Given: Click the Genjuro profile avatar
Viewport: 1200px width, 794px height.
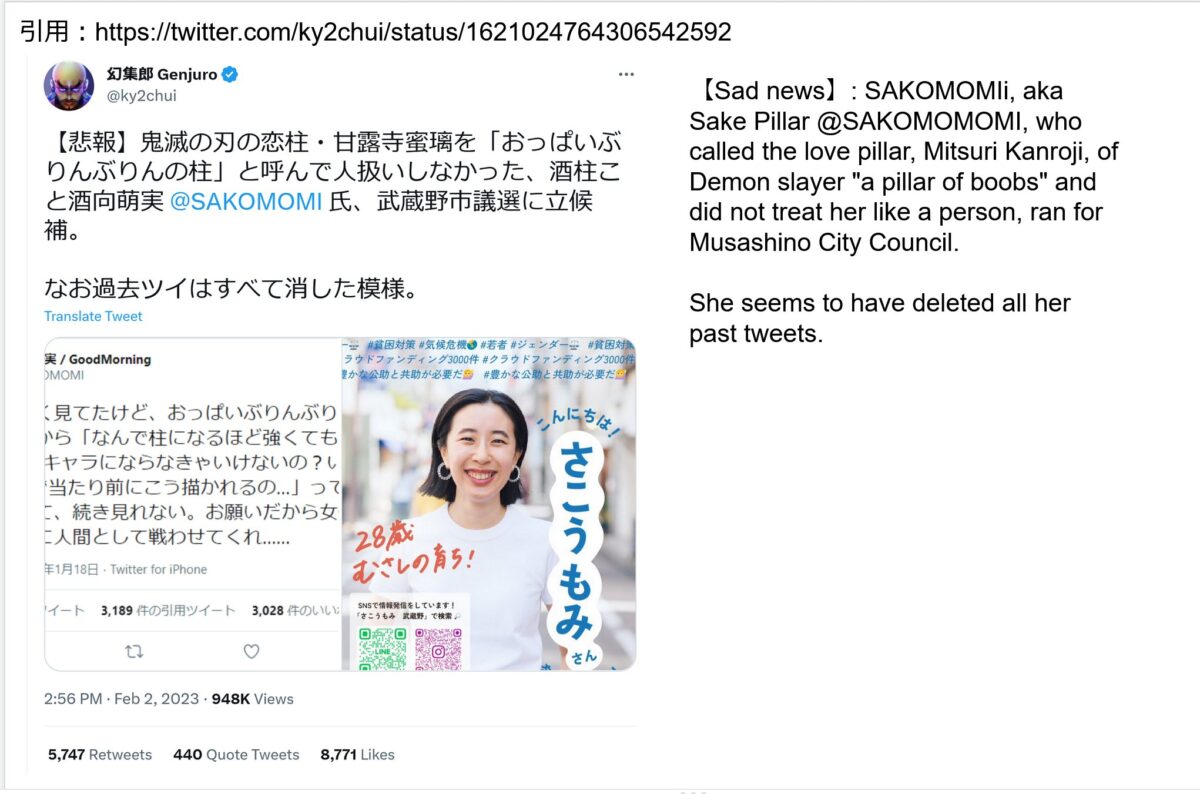Looking at the screenshot, I should pos(69,85).
